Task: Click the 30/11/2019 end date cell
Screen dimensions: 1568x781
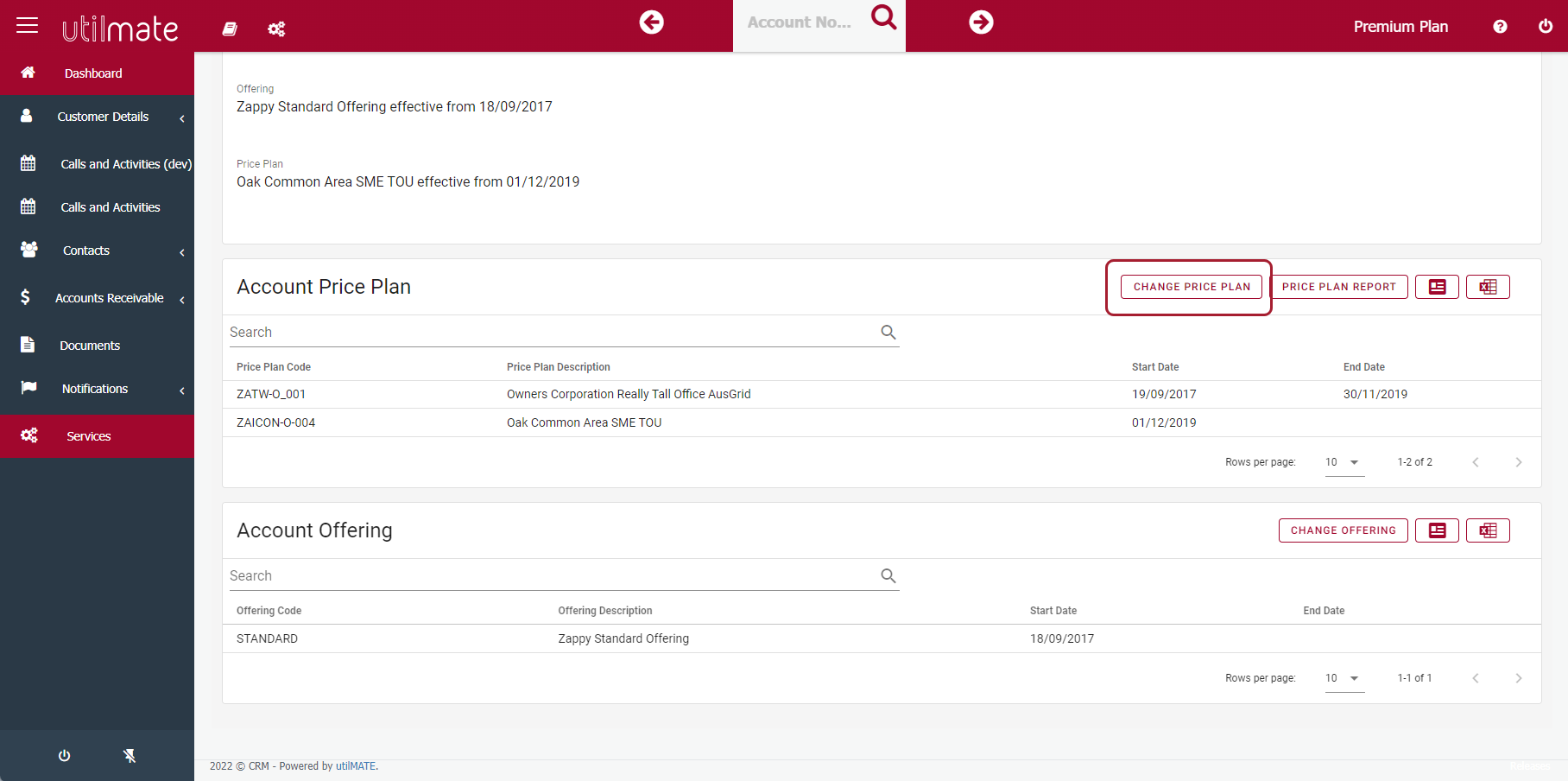Action: tap(1375, 394)
